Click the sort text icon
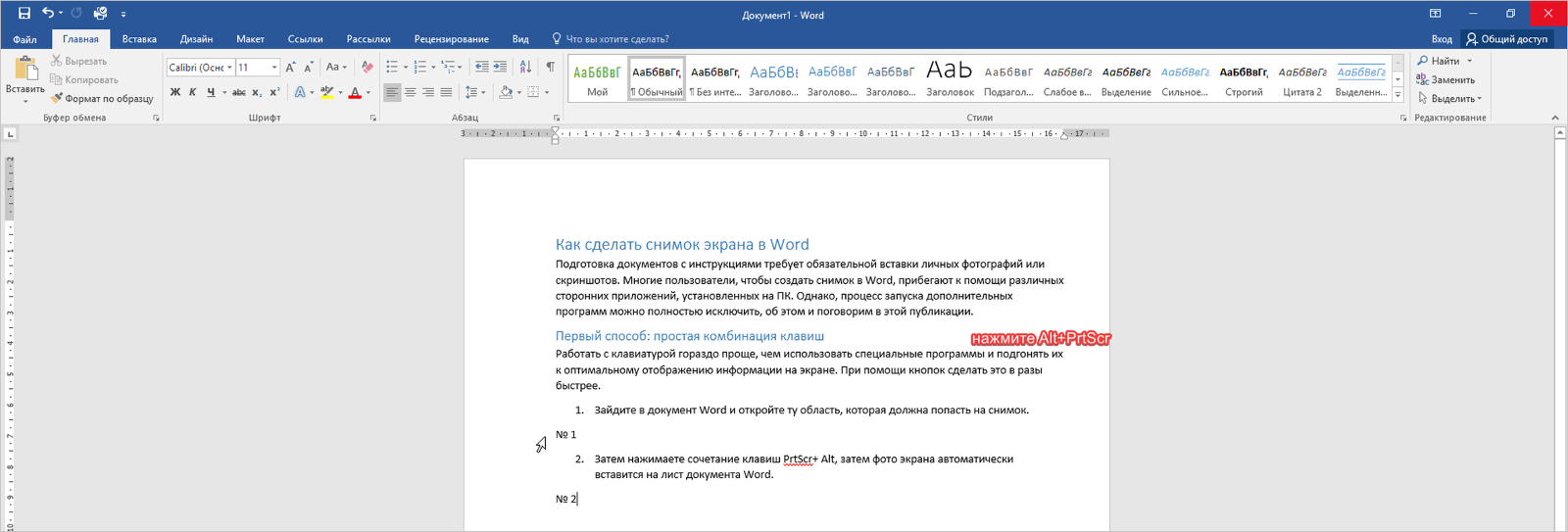 tap(525, 67)
